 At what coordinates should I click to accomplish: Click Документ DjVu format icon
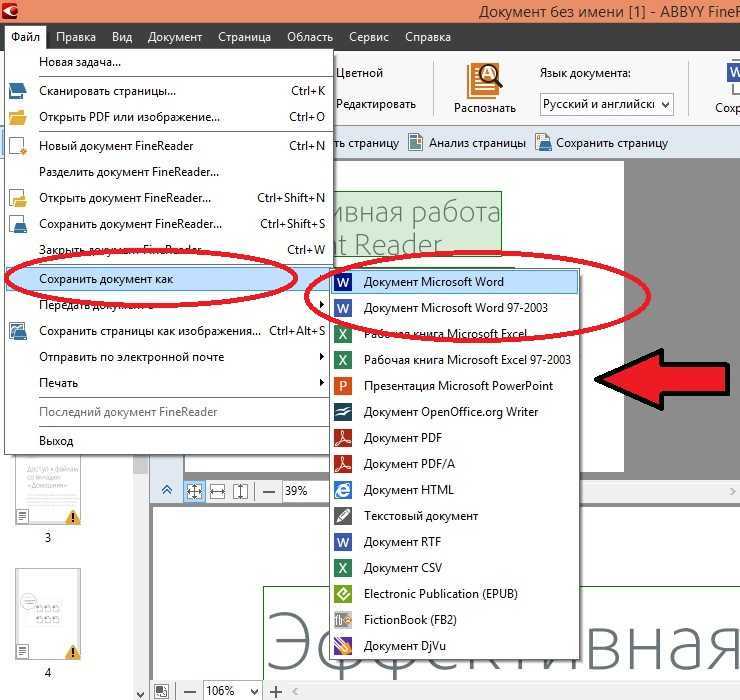tap(343, 646)
